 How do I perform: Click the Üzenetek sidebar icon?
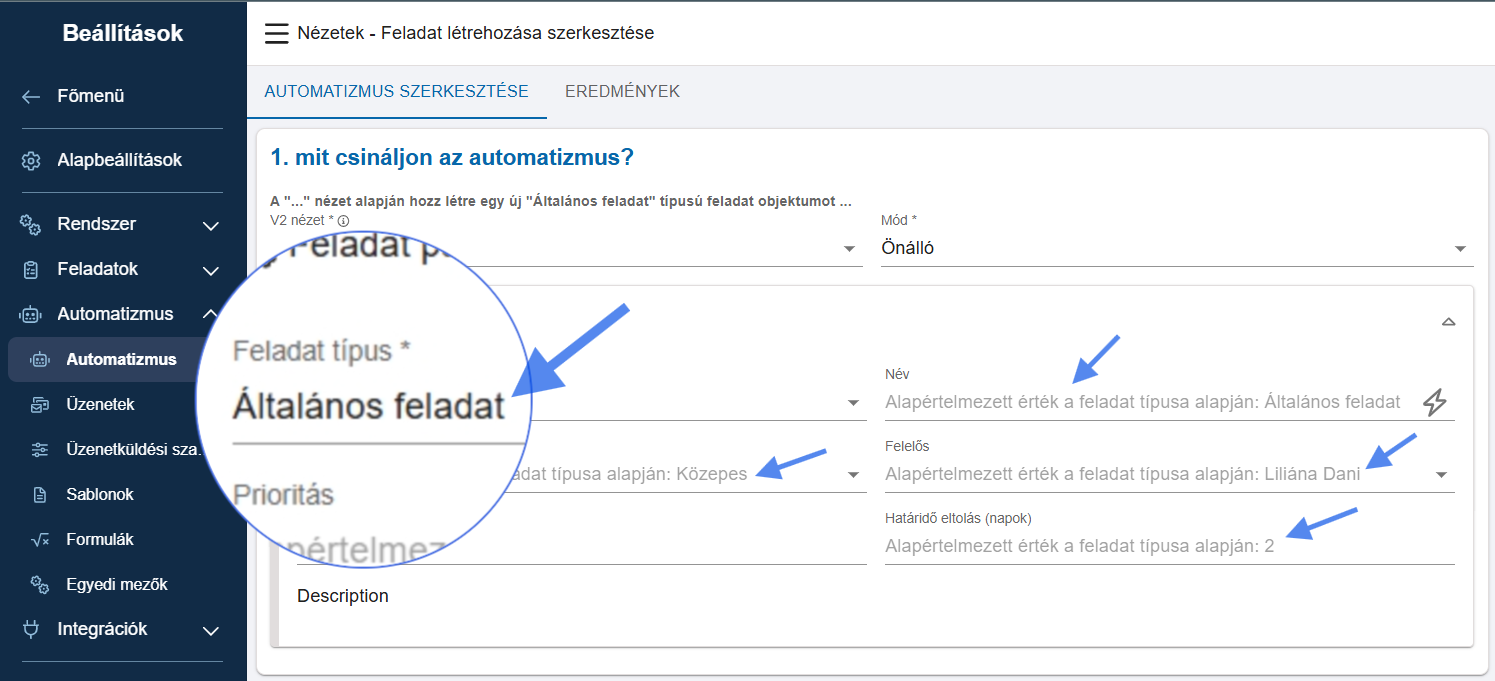pyautogui.click(x=40, y=405)
